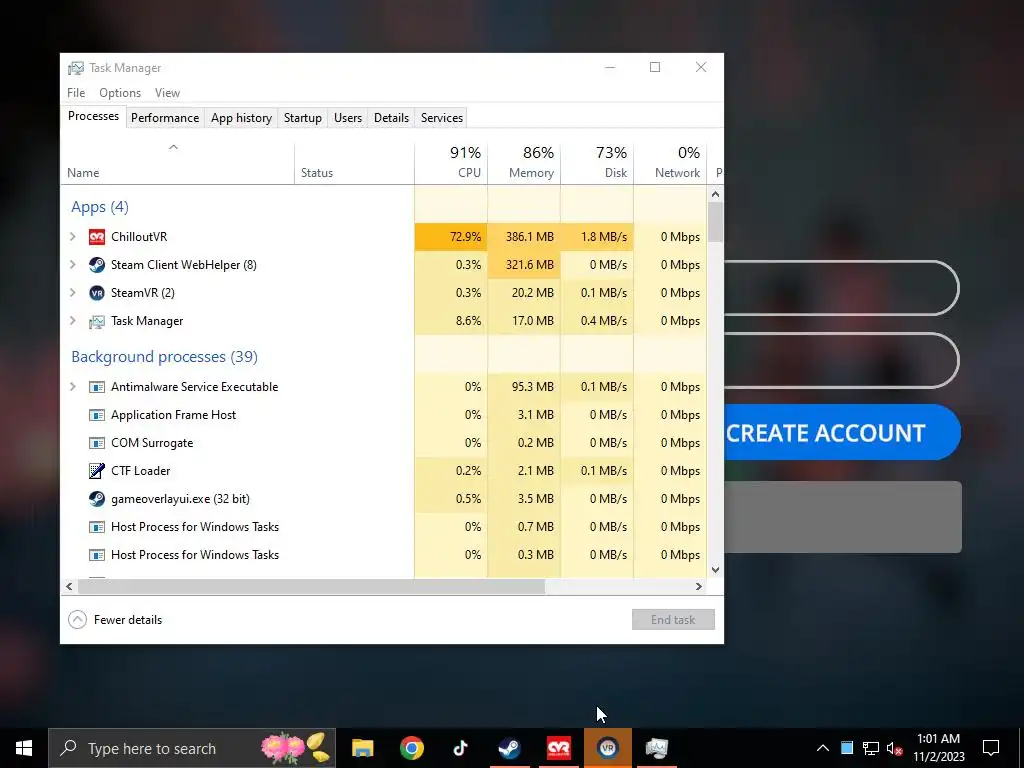Click the CREATE ACCOUNT button in ChilloutVR
Screen dimensions: 1024x768
click(842, 432)
